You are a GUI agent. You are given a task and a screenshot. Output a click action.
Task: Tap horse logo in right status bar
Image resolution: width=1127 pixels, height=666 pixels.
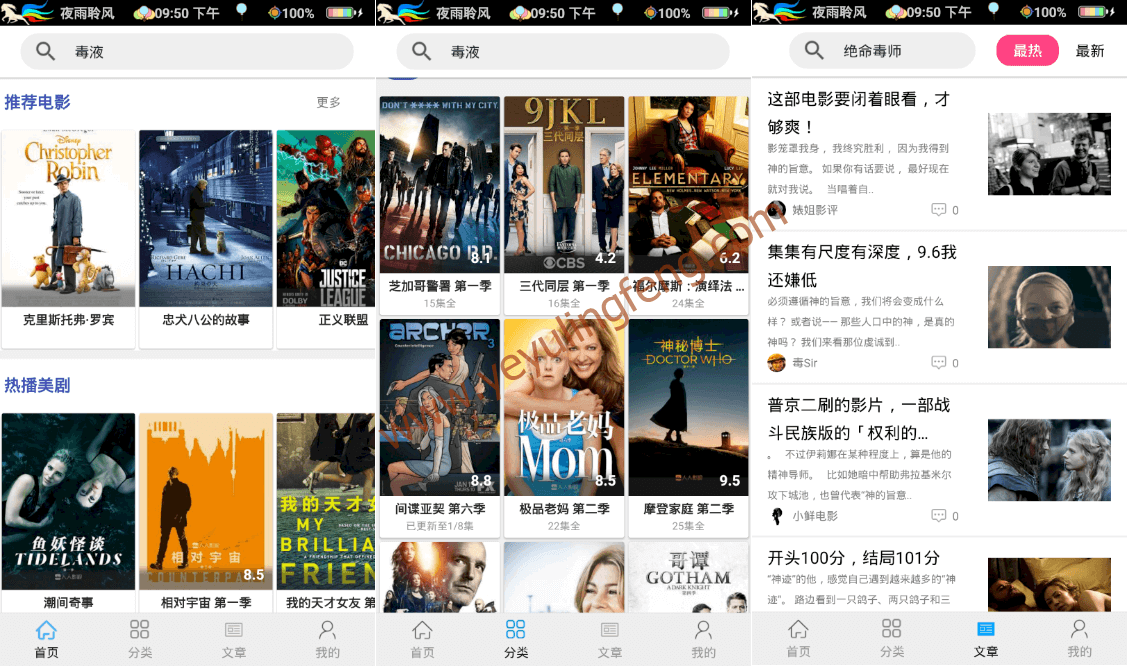click(779, 11)
